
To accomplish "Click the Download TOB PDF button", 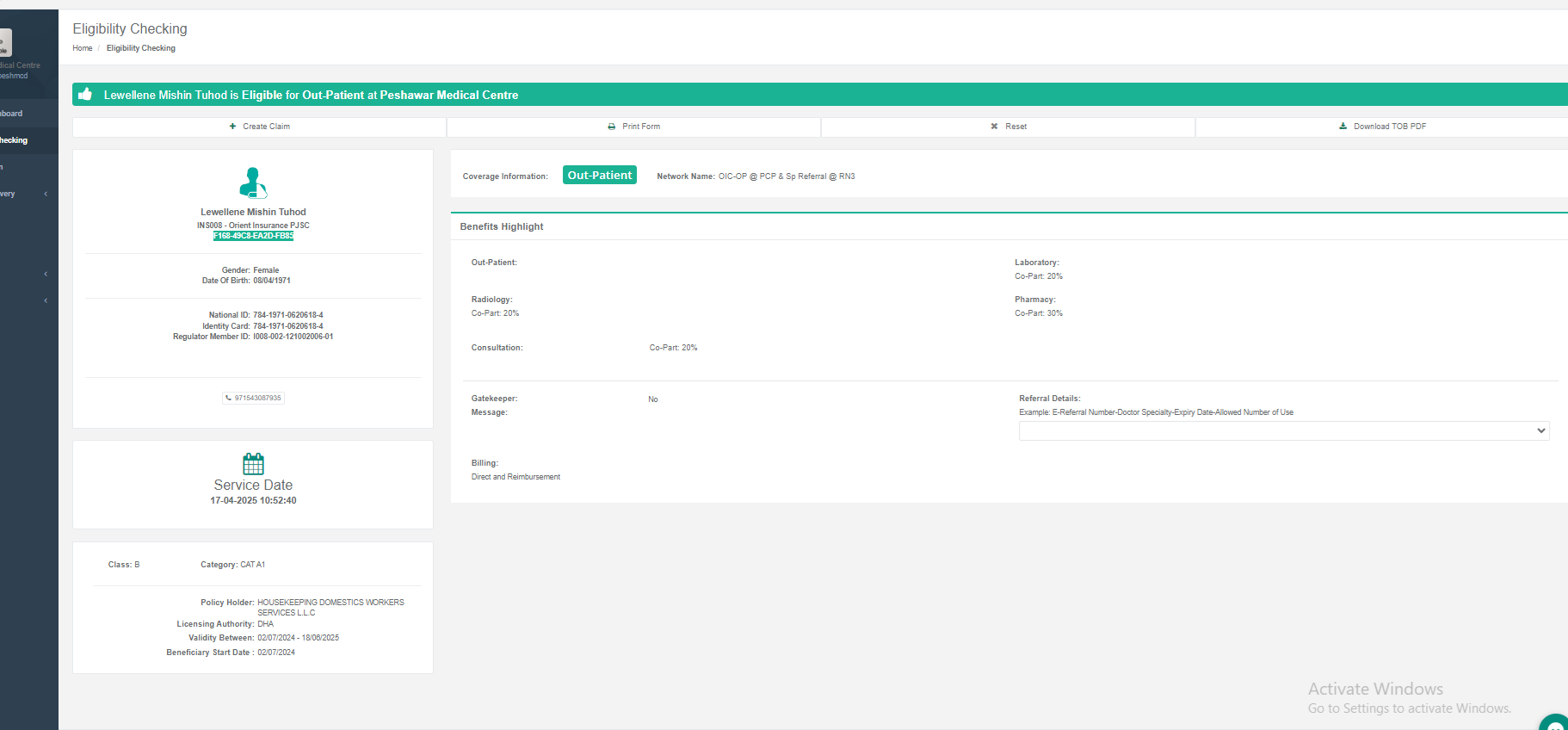I will click(1381, 127).
